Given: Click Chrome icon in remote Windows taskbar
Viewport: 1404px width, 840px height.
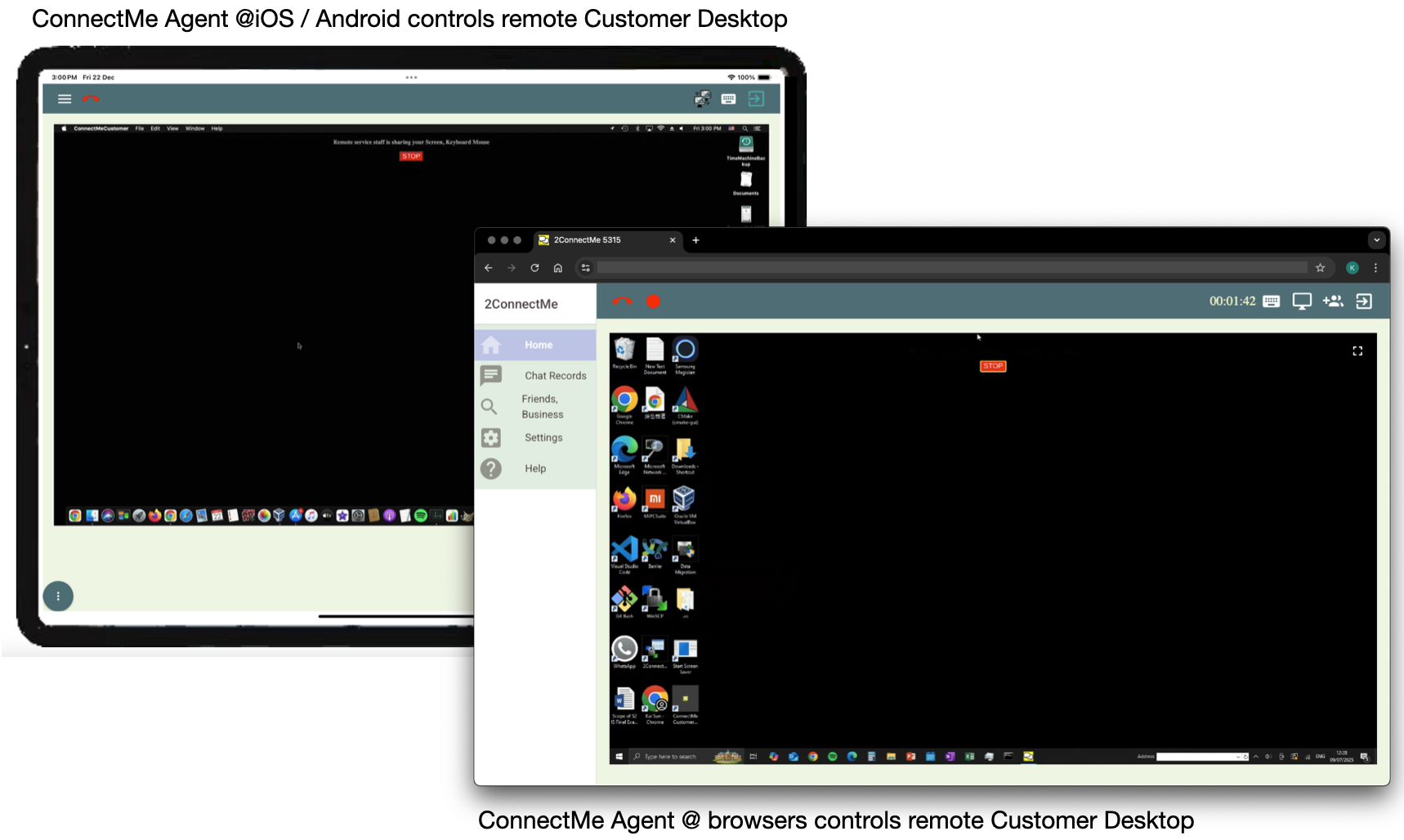Looking at the screenshot, I should [812, 757].
